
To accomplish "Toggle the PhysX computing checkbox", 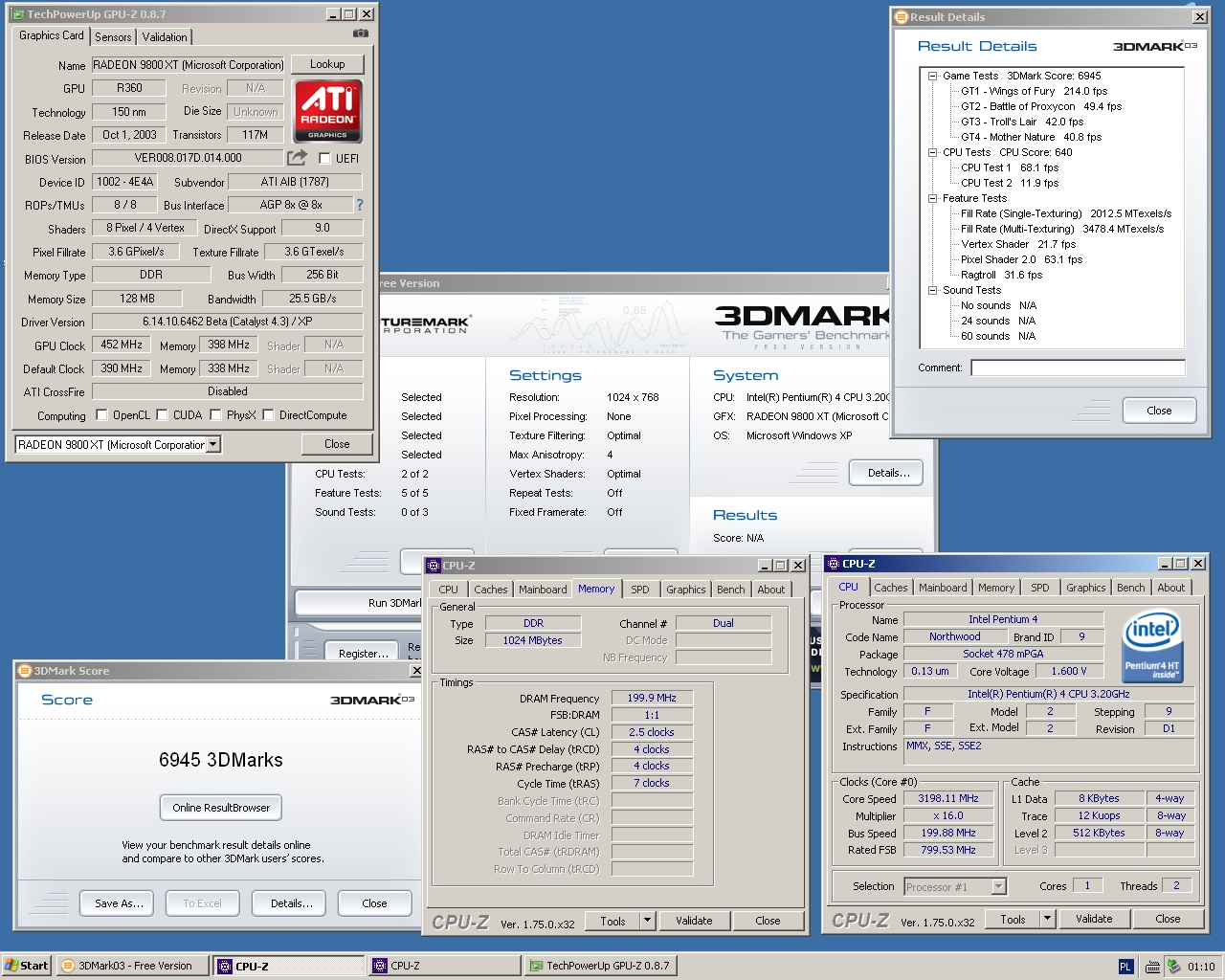I will (215, 415).
